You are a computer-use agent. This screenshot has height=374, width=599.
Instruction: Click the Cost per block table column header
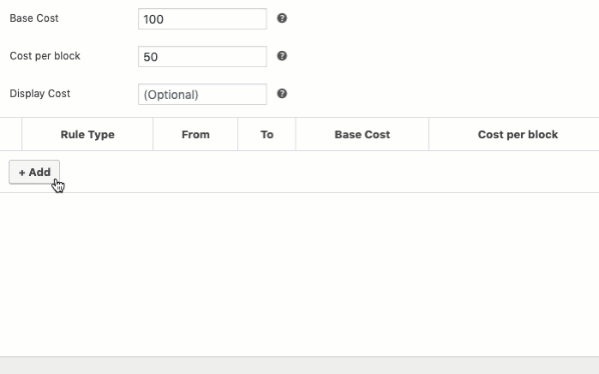(x=518, y=134)
